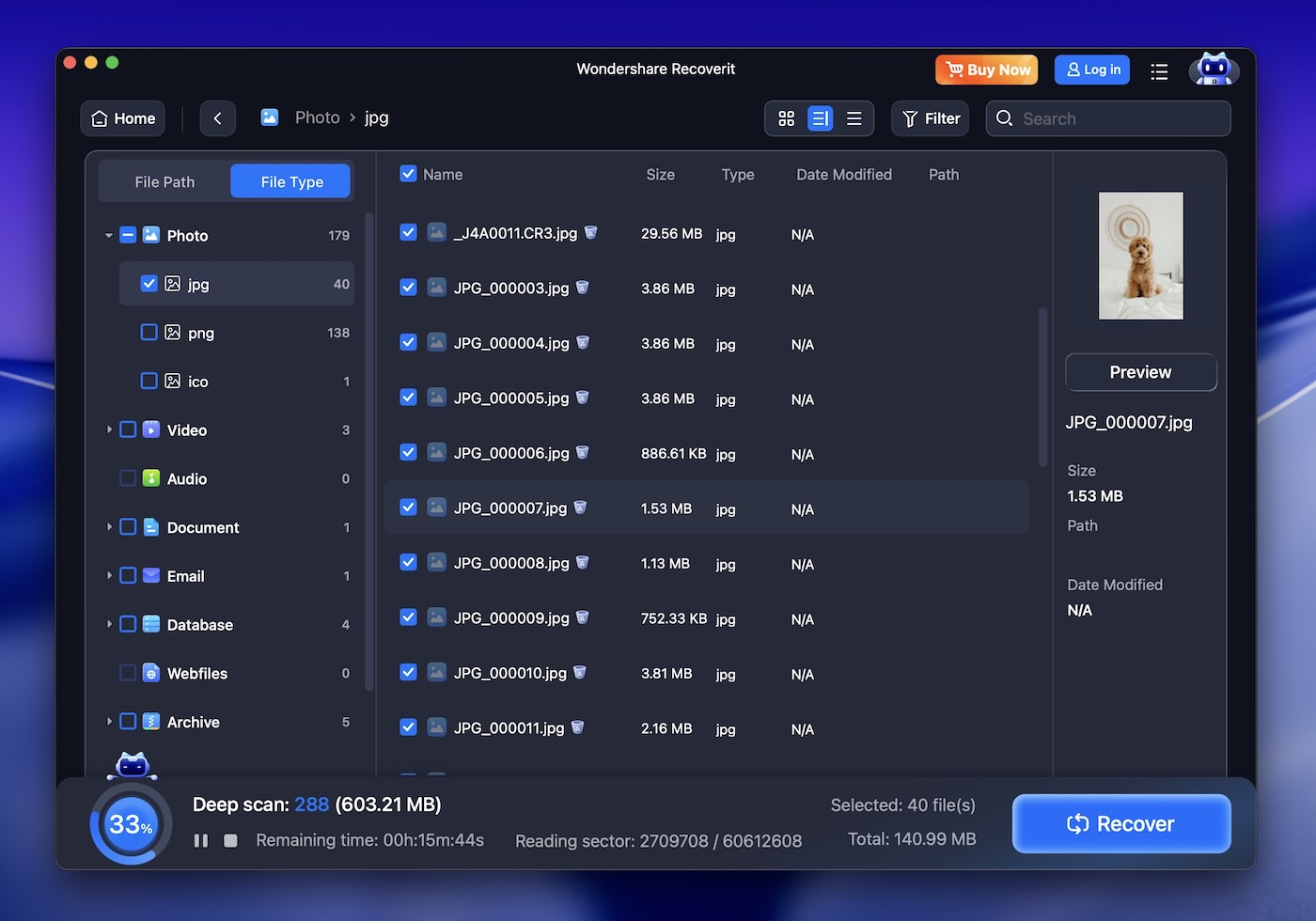Stop the scan using the stop icon
Viewport: 1316px width, 921px height.
click(230, 840)
